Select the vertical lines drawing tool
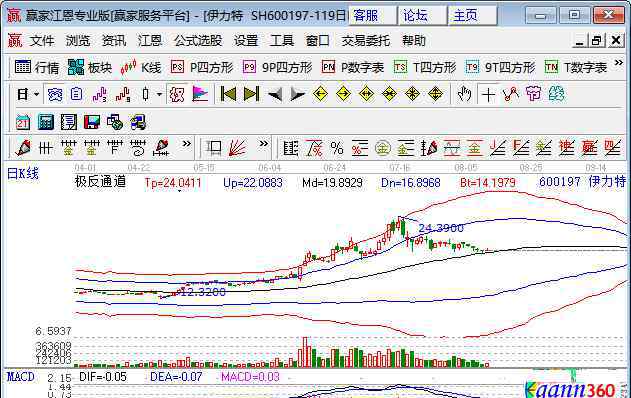The image size is (631, 398). click(x=45, y=148)
